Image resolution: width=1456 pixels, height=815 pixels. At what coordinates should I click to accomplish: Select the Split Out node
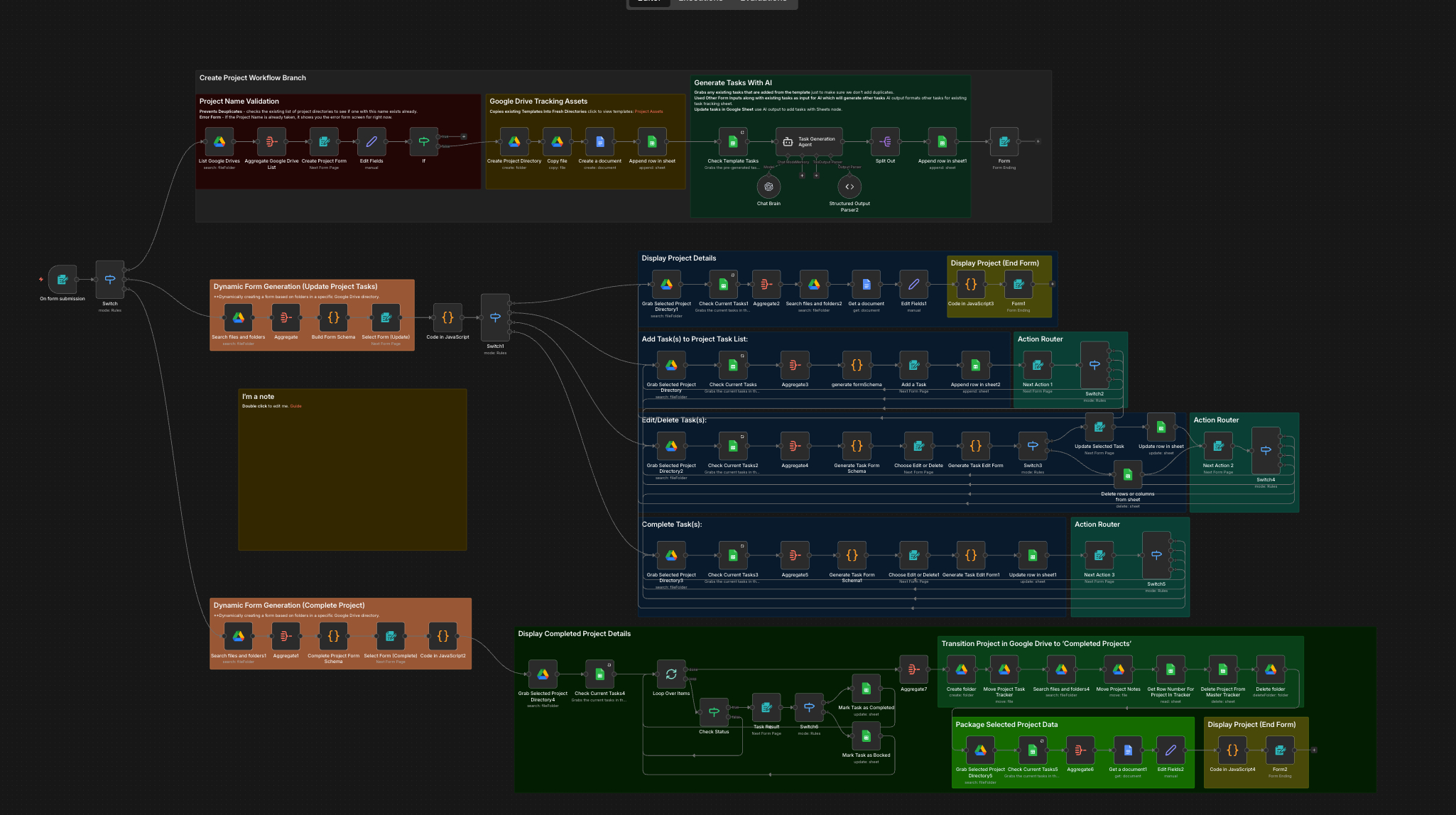pos(885,141)
